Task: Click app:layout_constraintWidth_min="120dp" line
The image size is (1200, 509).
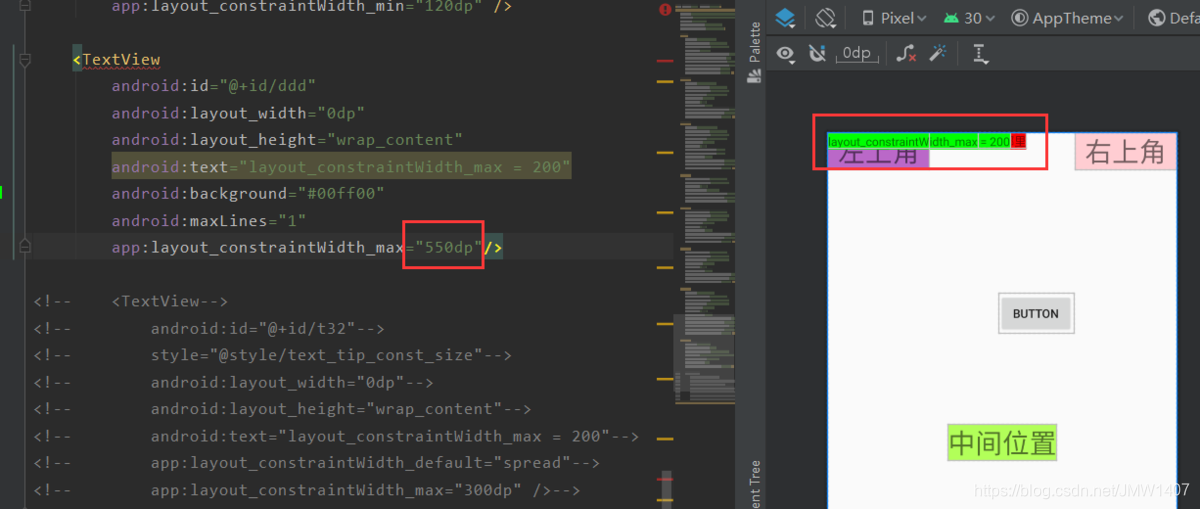Action: pos(312,7)
